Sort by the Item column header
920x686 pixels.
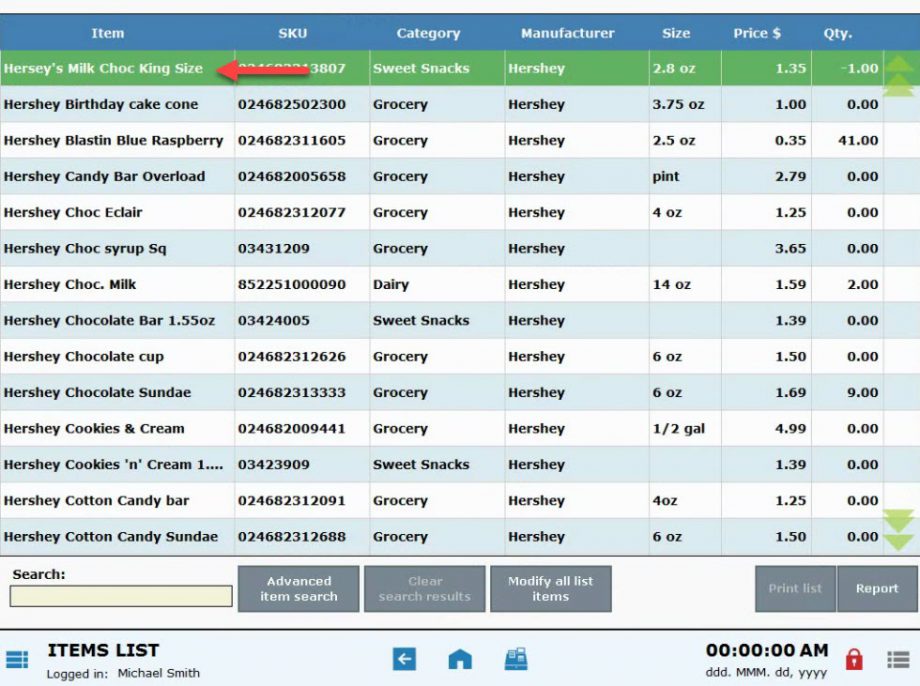(x=107, y=33)
